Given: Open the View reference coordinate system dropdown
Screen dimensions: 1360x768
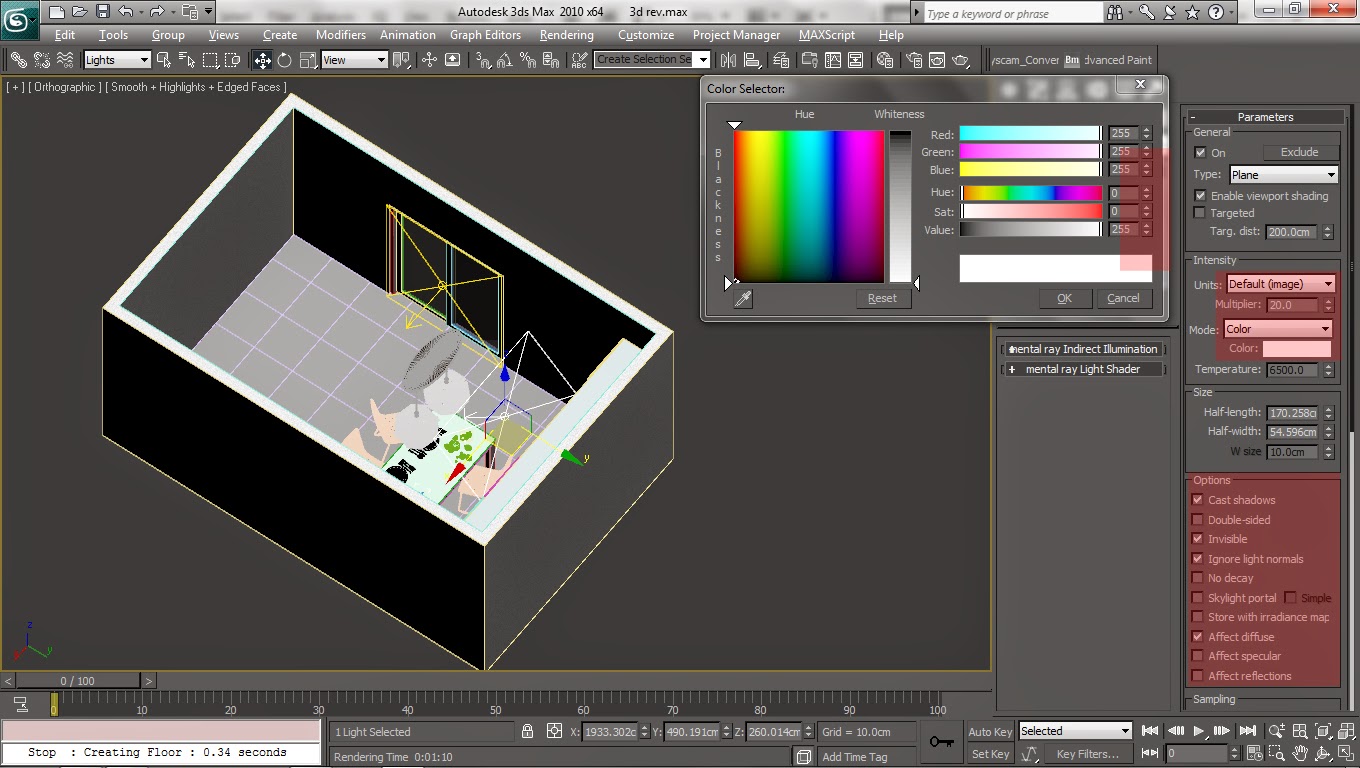Looking at the screenshot, I should (x=354, y=60).
